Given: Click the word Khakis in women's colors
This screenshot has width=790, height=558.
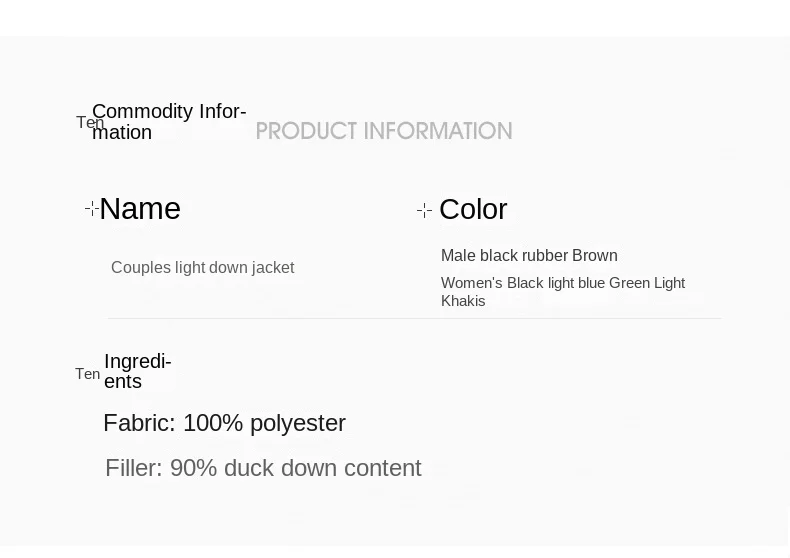Looking at the screenshot, I should (463, 301).
